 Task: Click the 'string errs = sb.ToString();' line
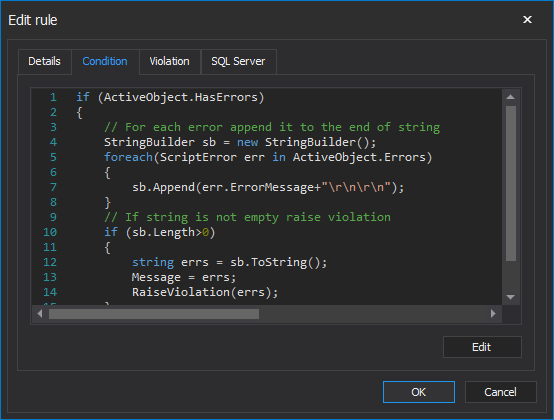[x=230, y=262]
